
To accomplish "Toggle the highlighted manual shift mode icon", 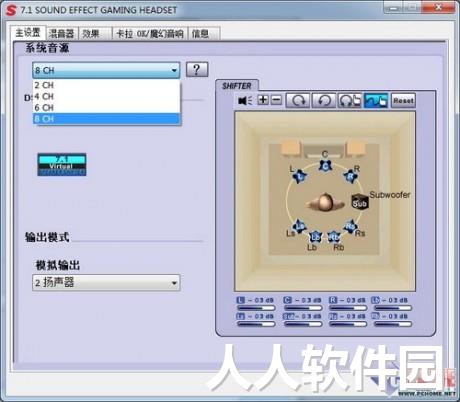I will [376, 100].
